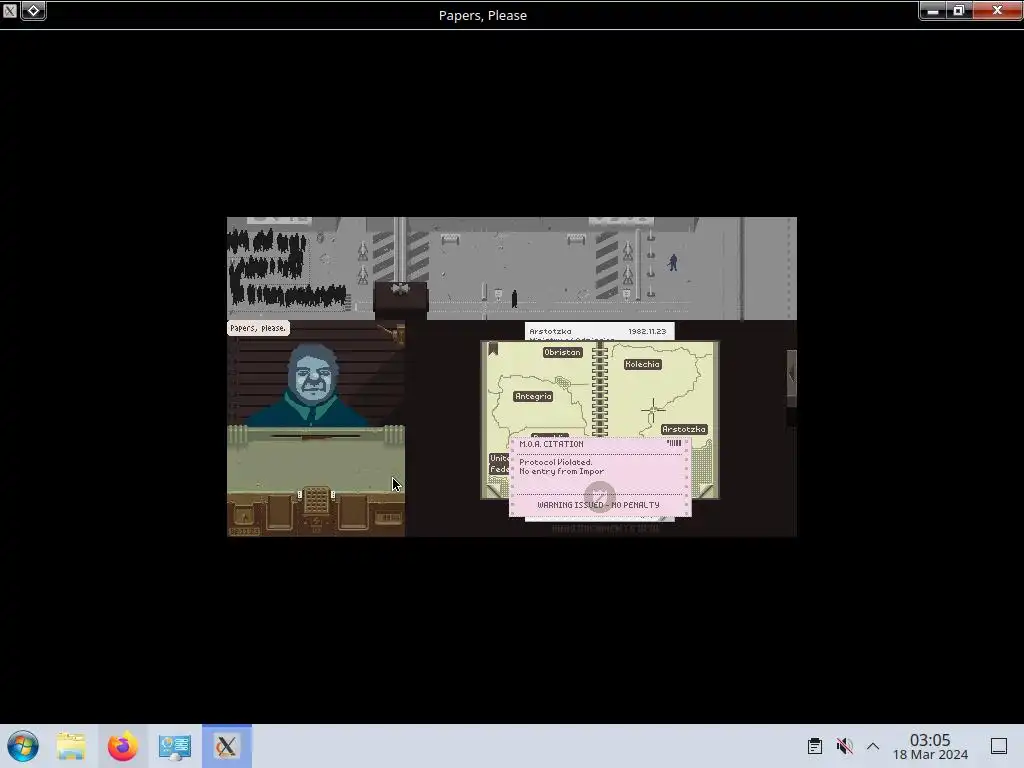The height and width of the screenshot is (768, 1024).
Task: Click the document slot on the counter
Action: tap(315, 436)
